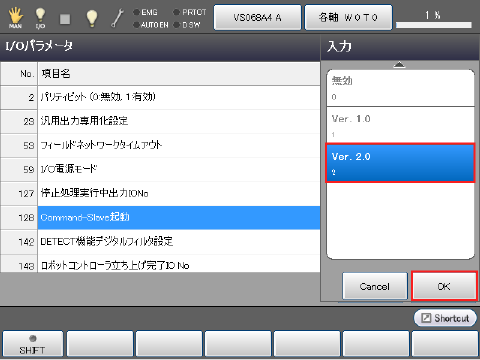Click the Cancel button
This screenshot has width=480, height=360.
point(375,286)
